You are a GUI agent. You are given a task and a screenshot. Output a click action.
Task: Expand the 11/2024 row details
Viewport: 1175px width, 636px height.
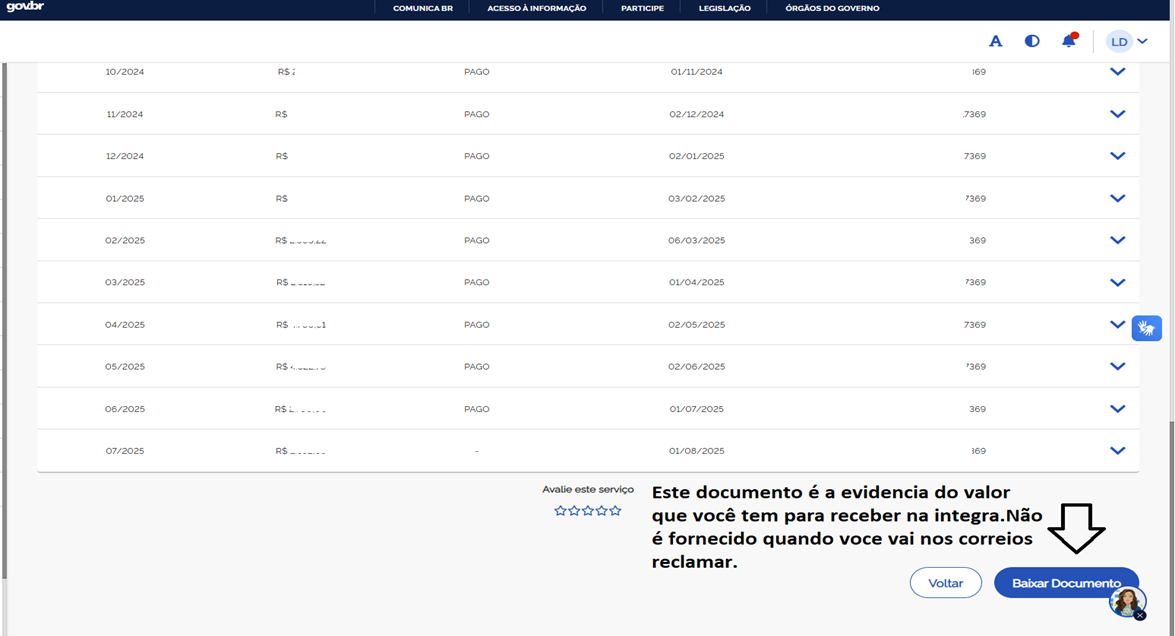coord(1117,114)
